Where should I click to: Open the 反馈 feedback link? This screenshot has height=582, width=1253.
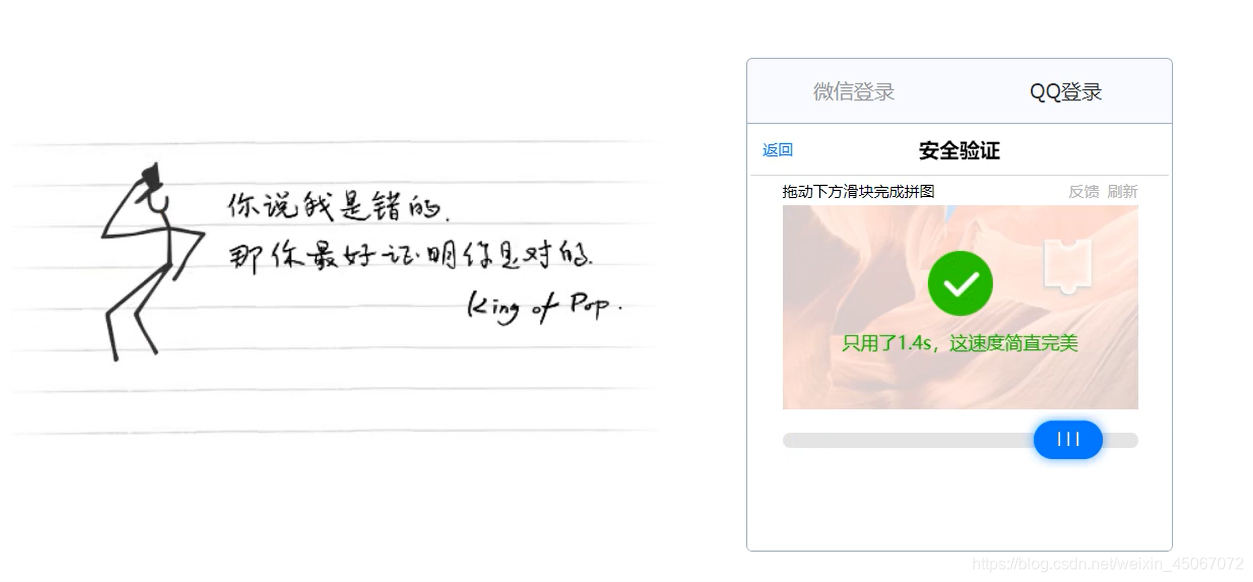coord(1084,191)
